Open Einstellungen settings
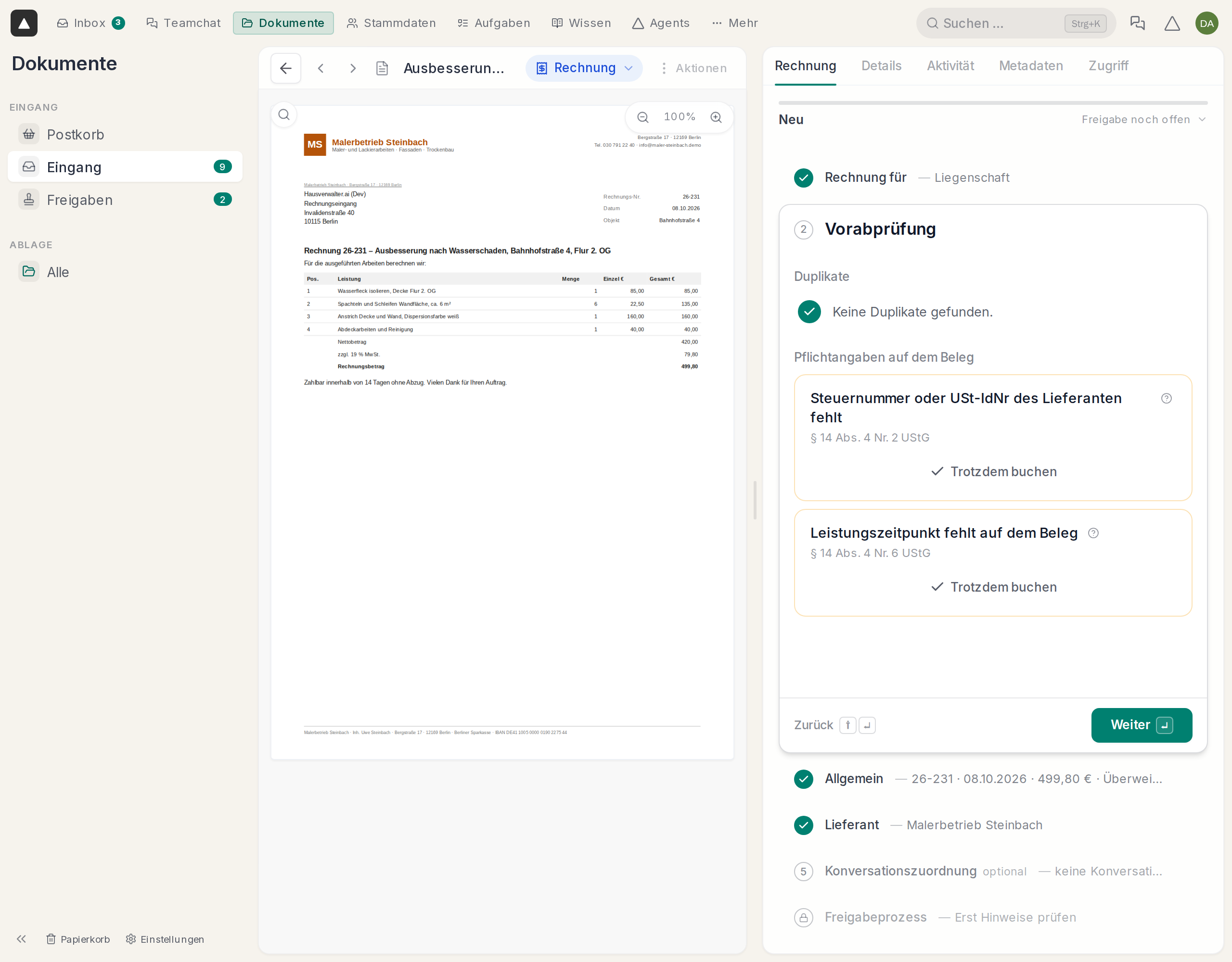The height and width of the screenshot is (962, 1232). 165,939
